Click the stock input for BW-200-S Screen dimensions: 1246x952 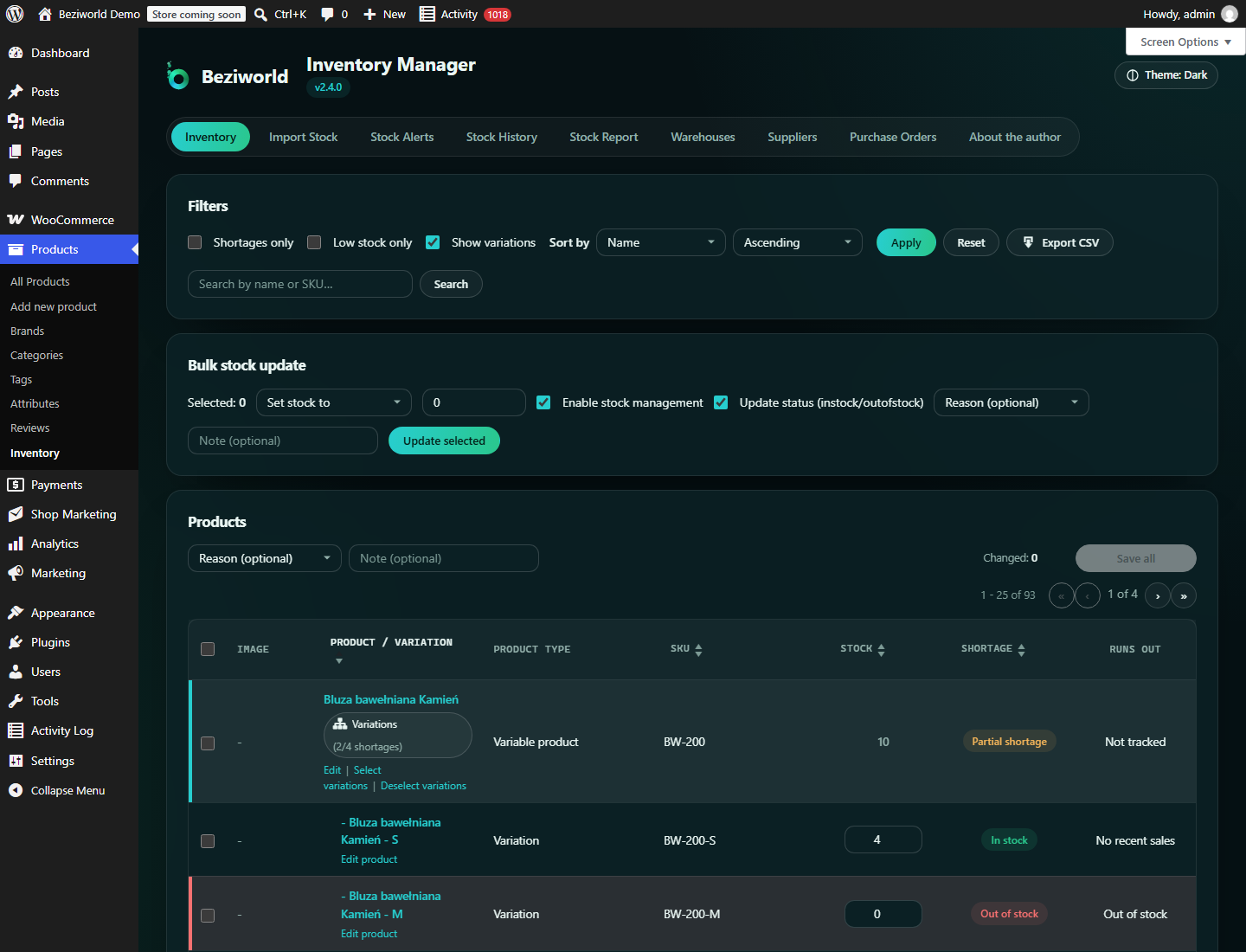pyautogui.click(x=883, y=839)
